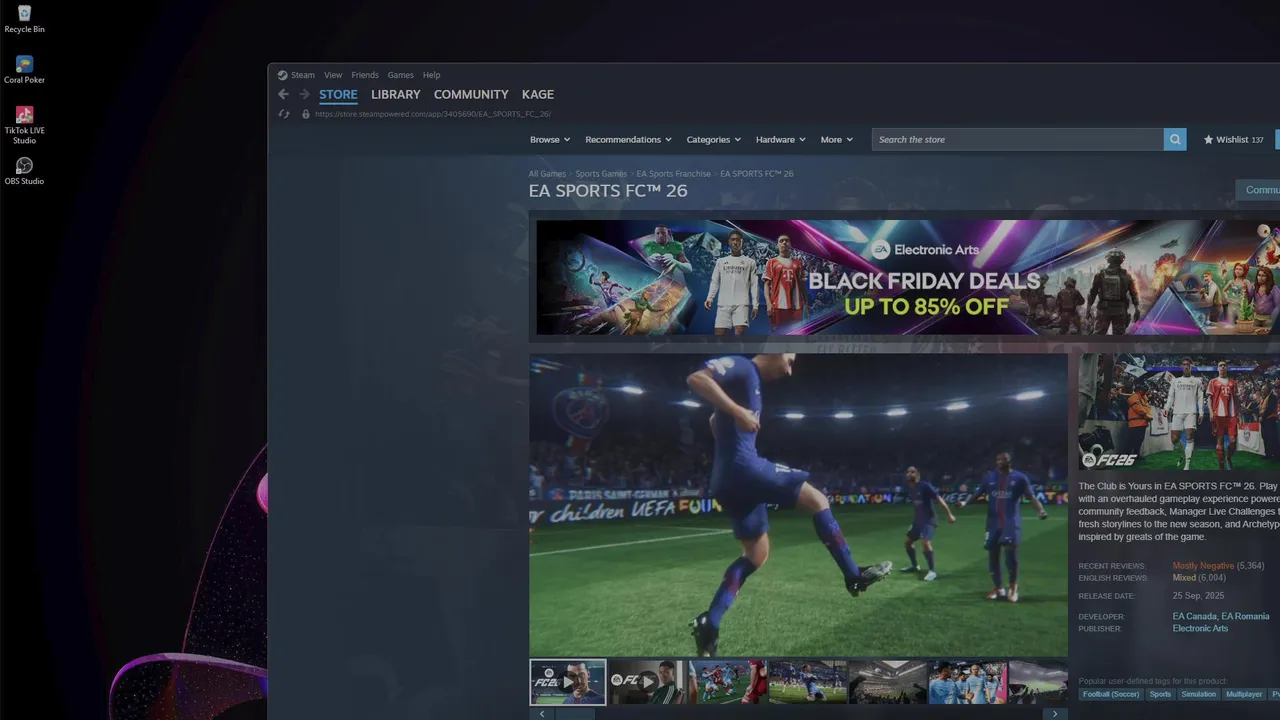Select the second FC26 trailer thumbnail

pos(648,682)
